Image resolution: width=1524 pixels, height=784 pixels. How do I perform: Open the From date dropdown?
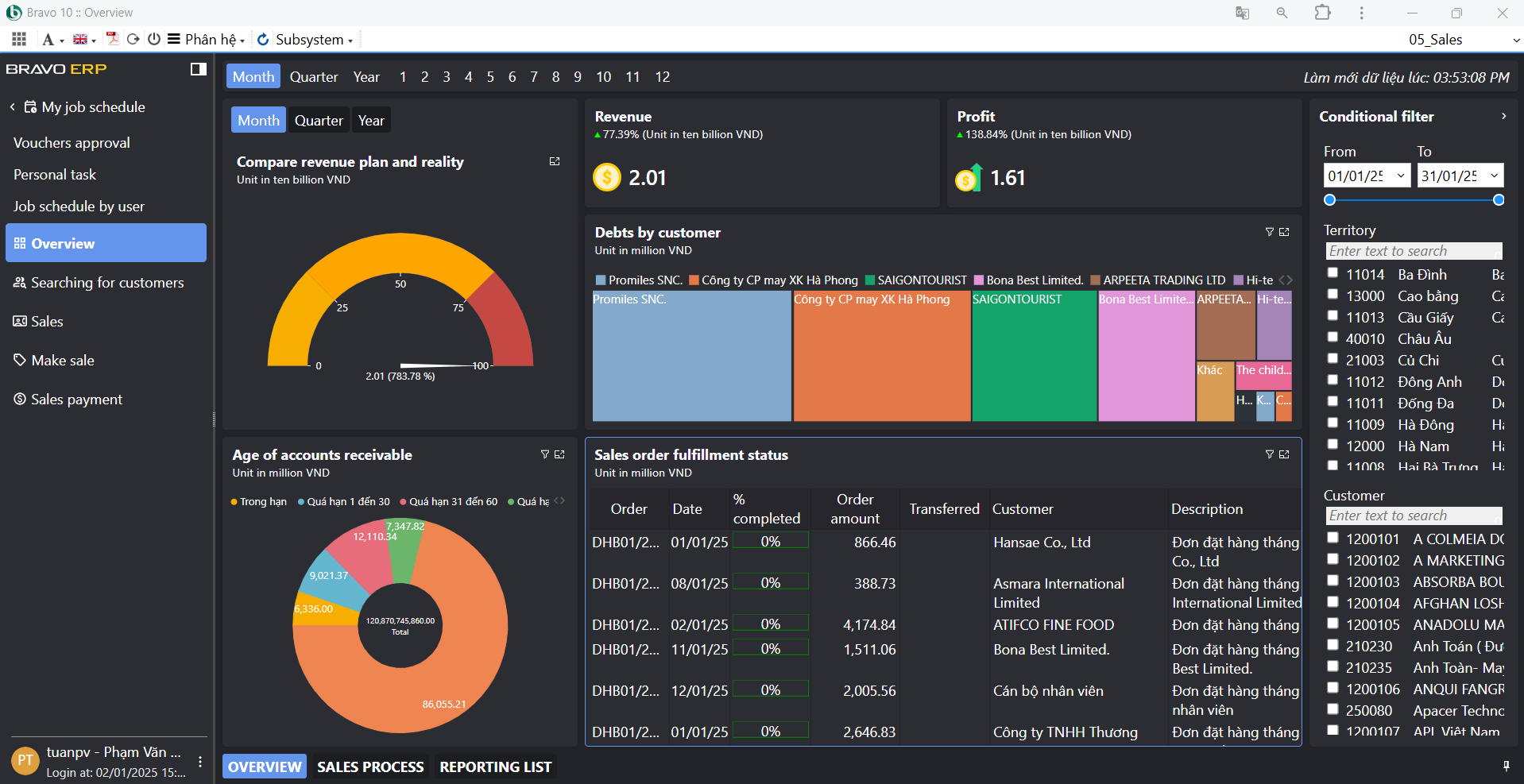[1400, 176]
